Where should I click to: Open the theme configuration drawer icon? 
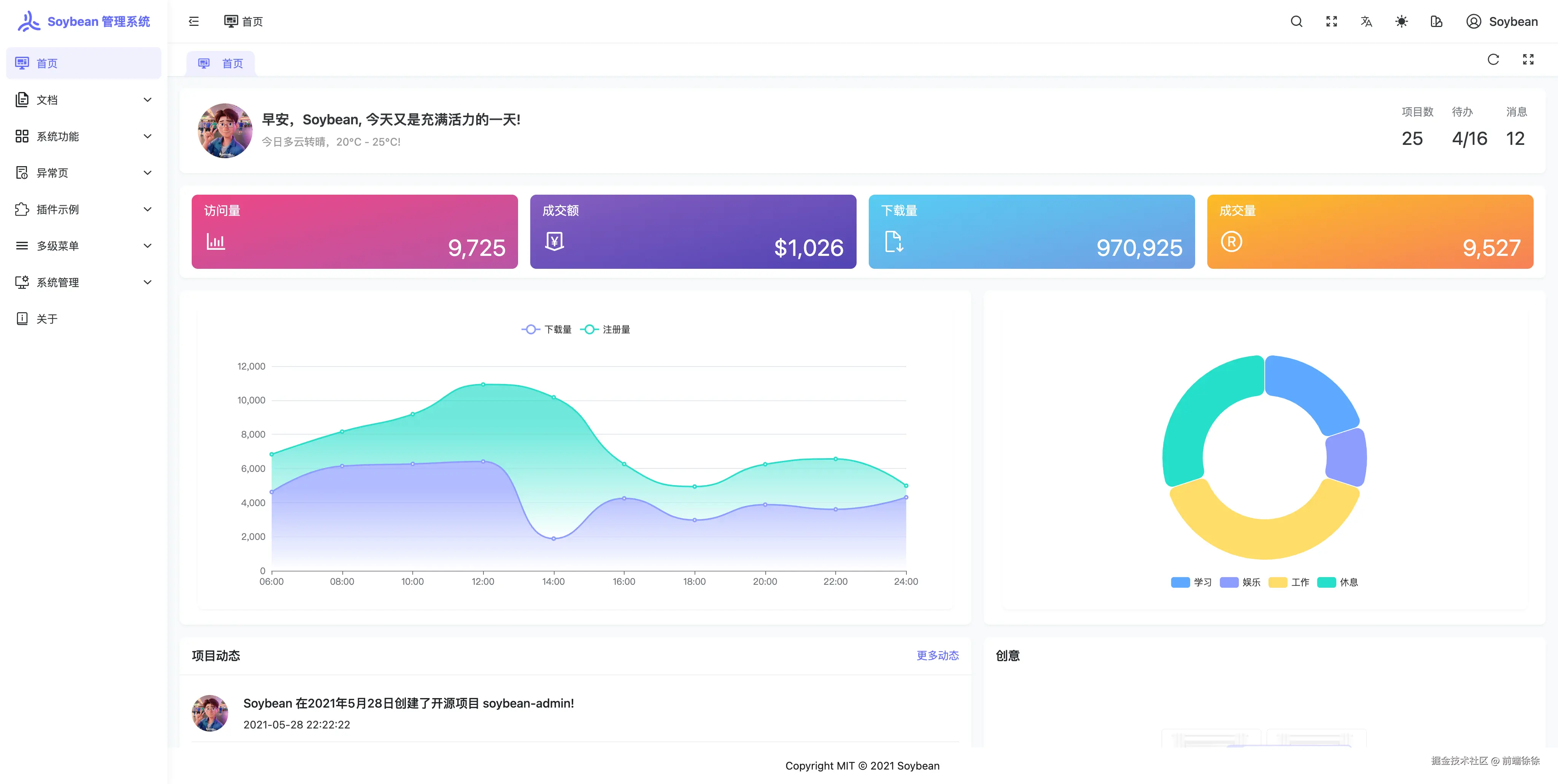tap(1436, 22)
